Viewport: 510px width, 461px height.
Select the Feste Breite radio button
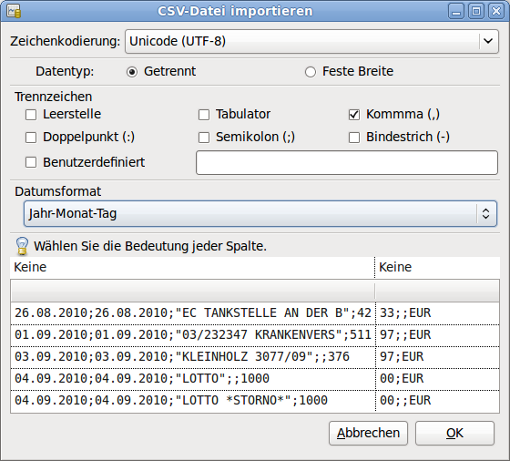pos(310,72)
